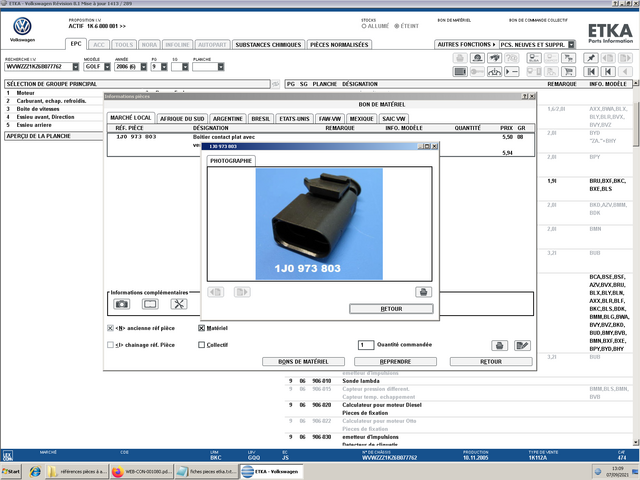Open the Pièces normalisées tab
This screenshot has width=640, height=480.
click(339, 45)
